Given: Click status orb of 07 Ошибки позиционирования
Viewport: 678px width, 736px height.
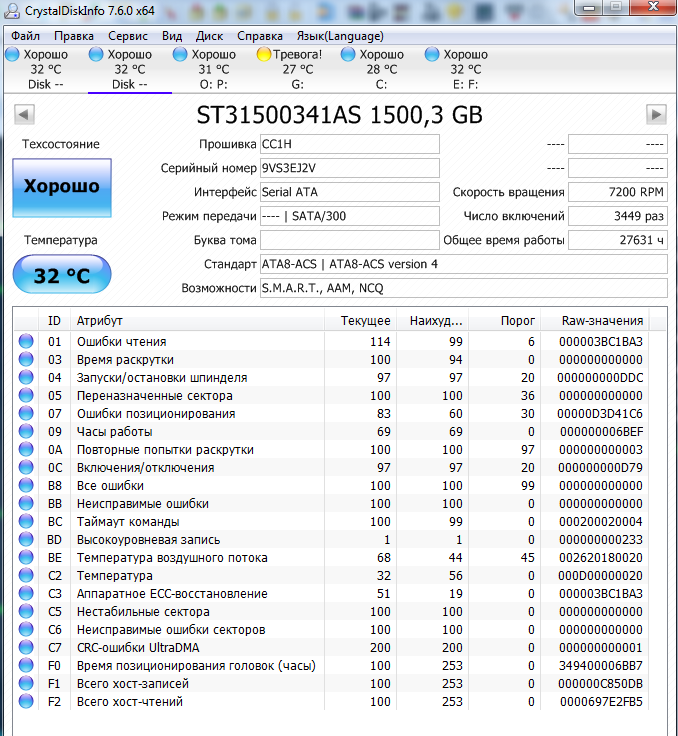Looking at the screenshot, I should click(26, 413).
